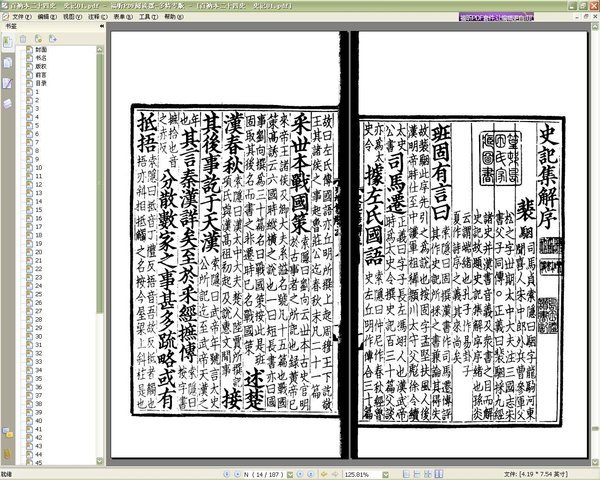
Task: Switch to facing pages layout
Action: point(439,474)
